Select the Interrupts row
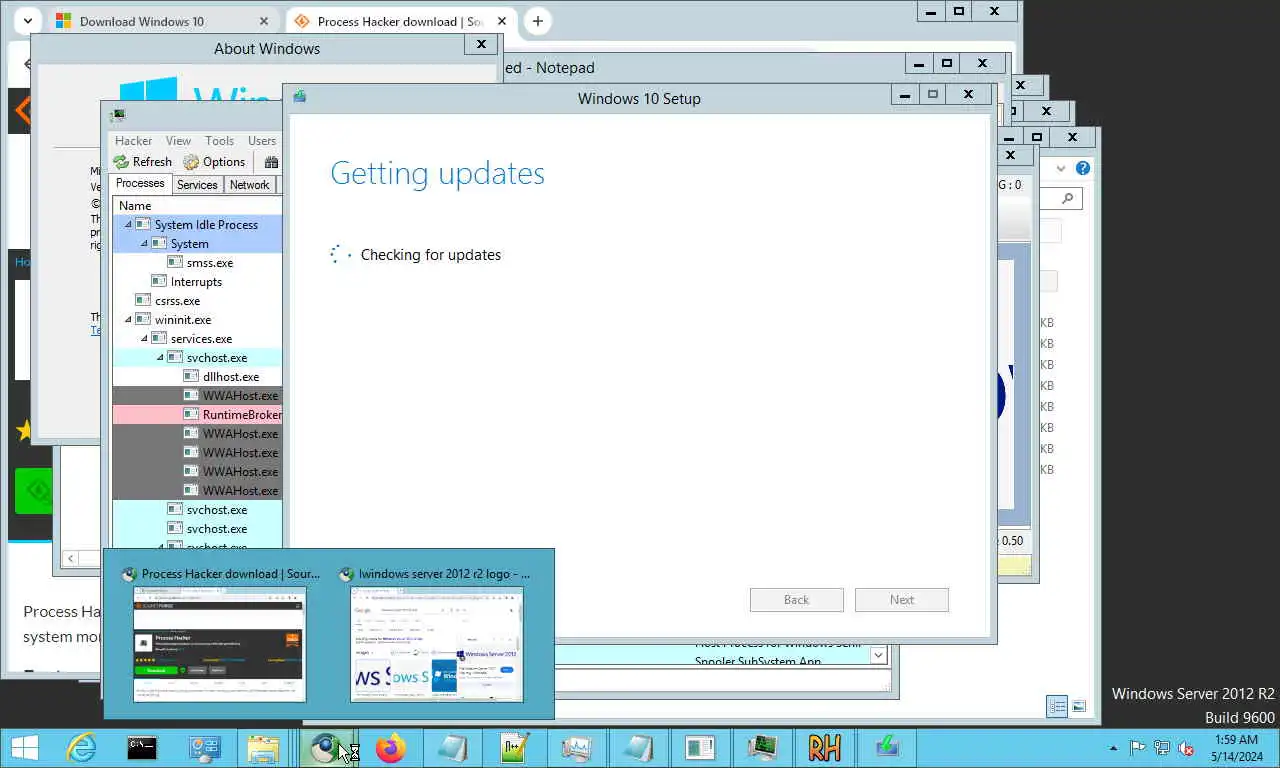Viewport: 1280px width, 768px height. click(197, 282)
